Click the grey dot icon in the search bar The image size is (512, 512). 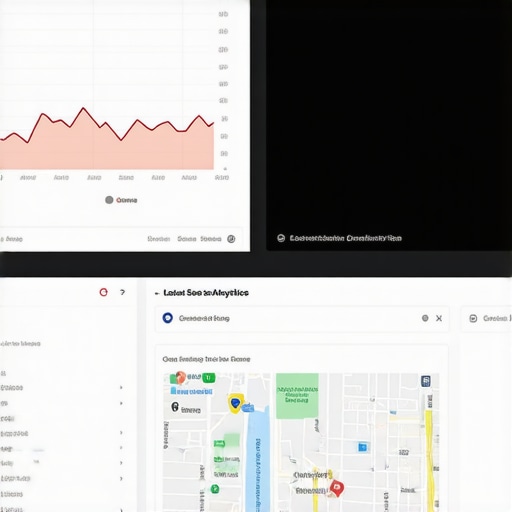click(x=425, y=318)
